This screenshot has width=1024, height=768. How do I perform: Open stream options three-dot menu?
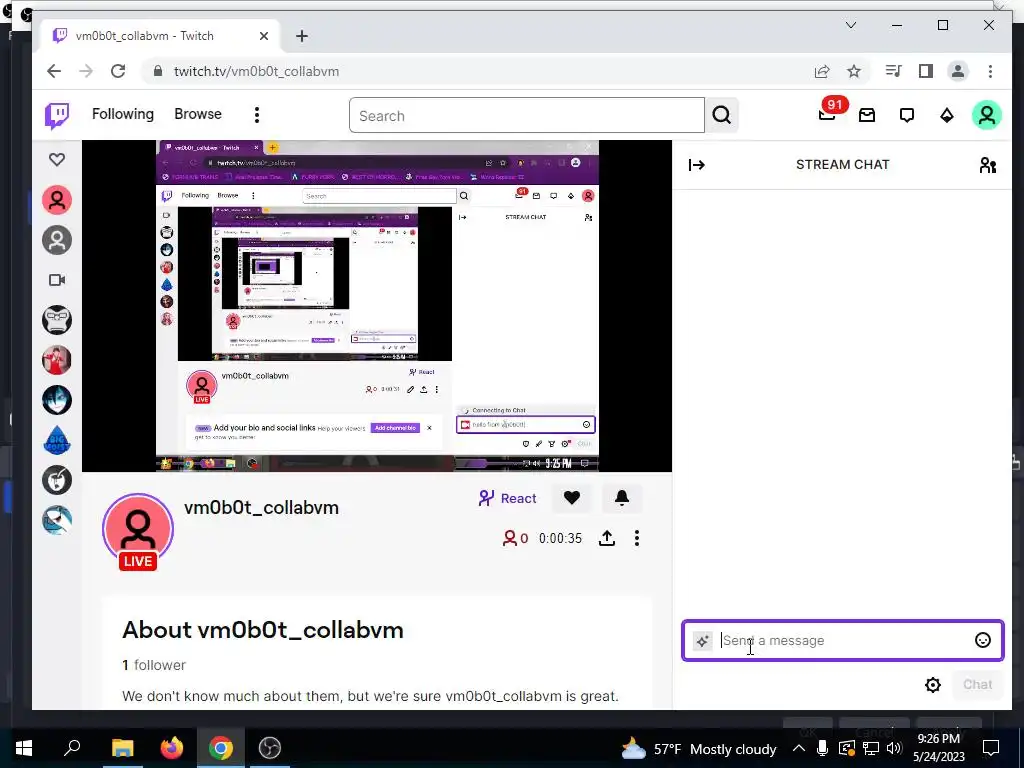coord(637,538)
